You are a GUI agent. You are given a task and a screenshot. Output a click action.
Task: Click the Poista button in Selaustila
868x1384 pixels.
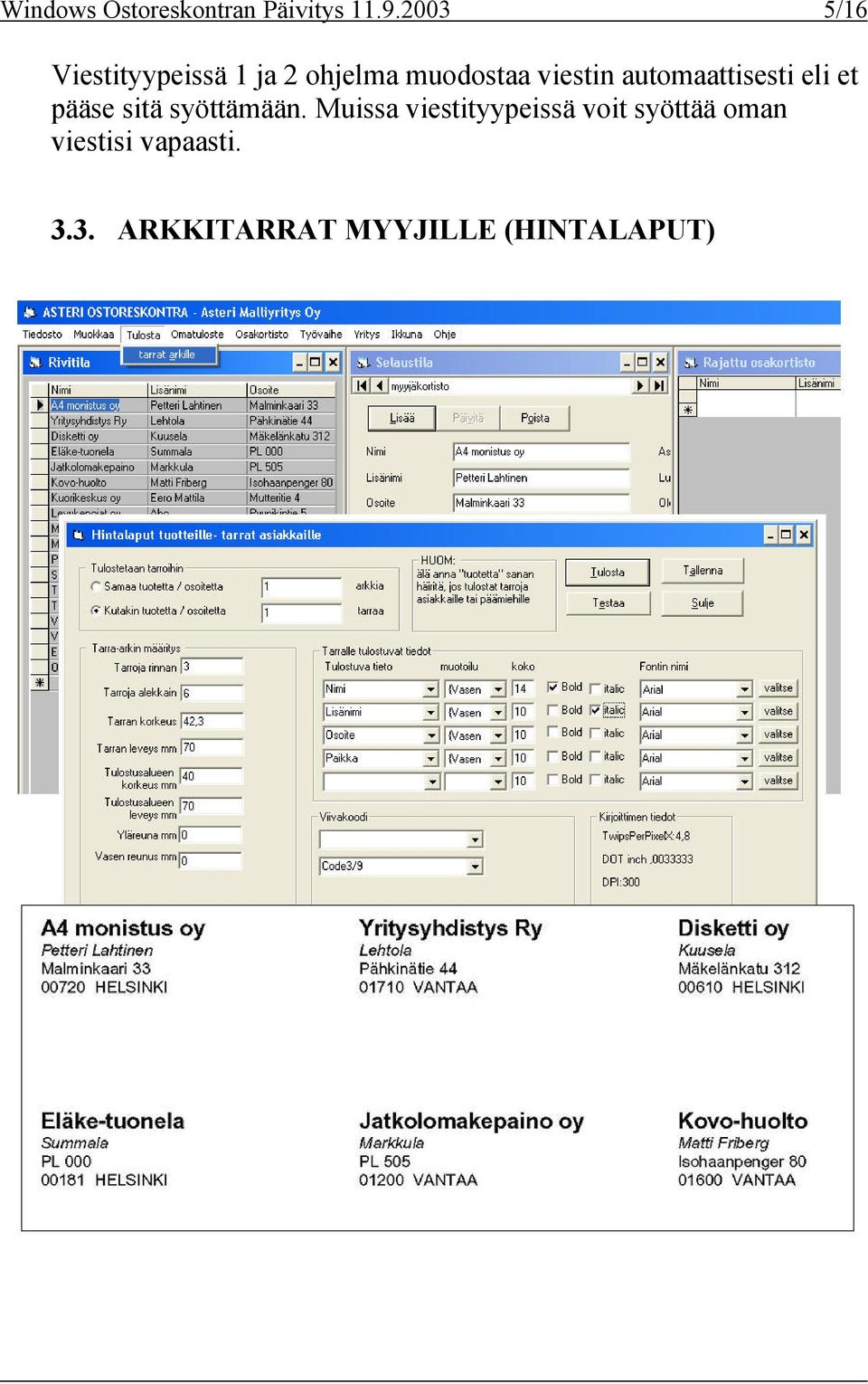(x=535, y=418)
